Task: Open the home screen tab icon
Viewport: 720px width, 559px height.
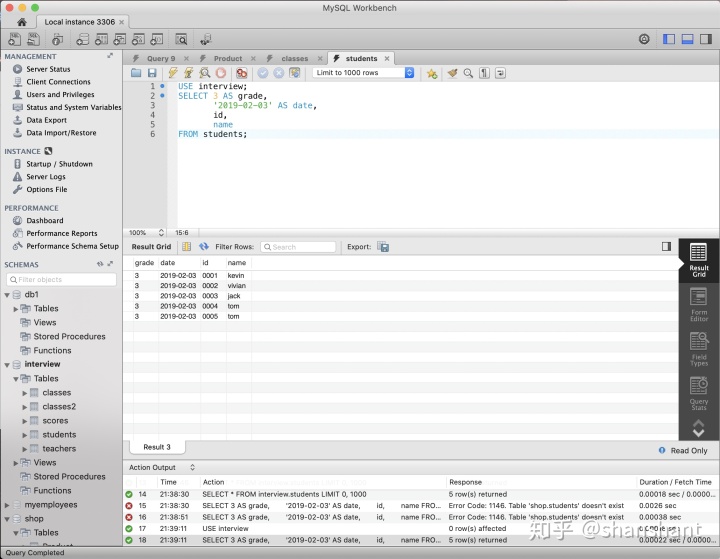Action: 22,22
